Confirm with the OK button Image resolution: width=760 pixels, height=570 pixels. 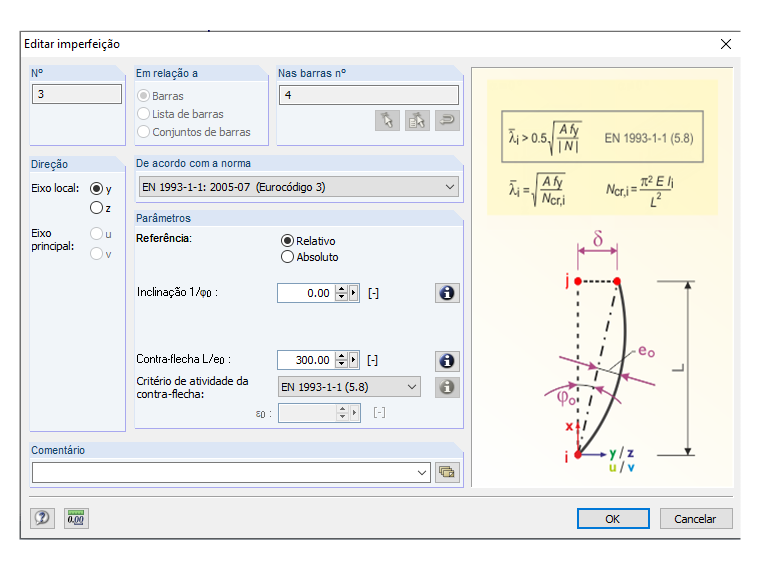point(613,519)
